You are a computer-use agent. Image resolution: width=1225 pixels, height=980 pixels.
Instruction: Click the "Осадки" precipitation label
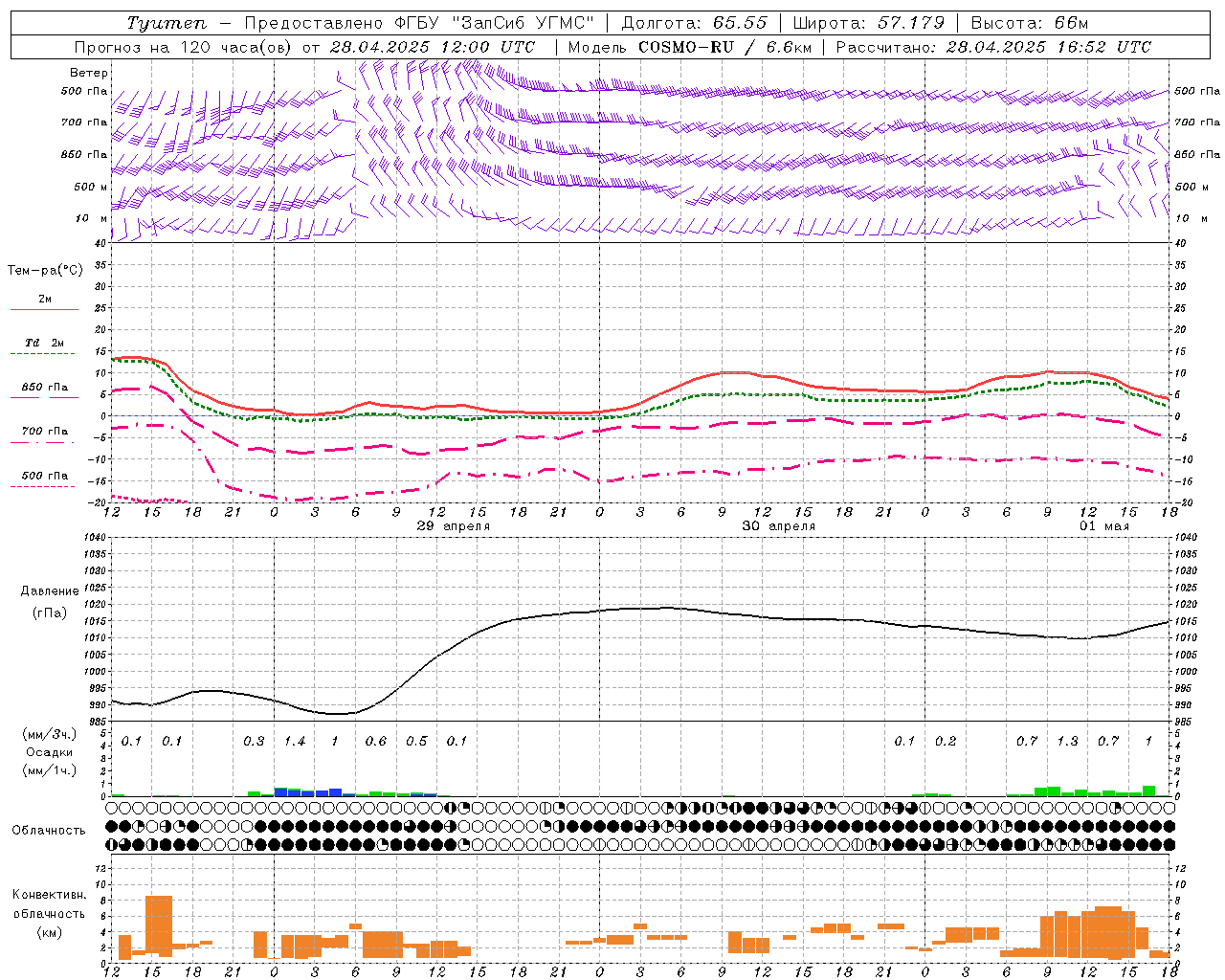[x=50, y=752]
